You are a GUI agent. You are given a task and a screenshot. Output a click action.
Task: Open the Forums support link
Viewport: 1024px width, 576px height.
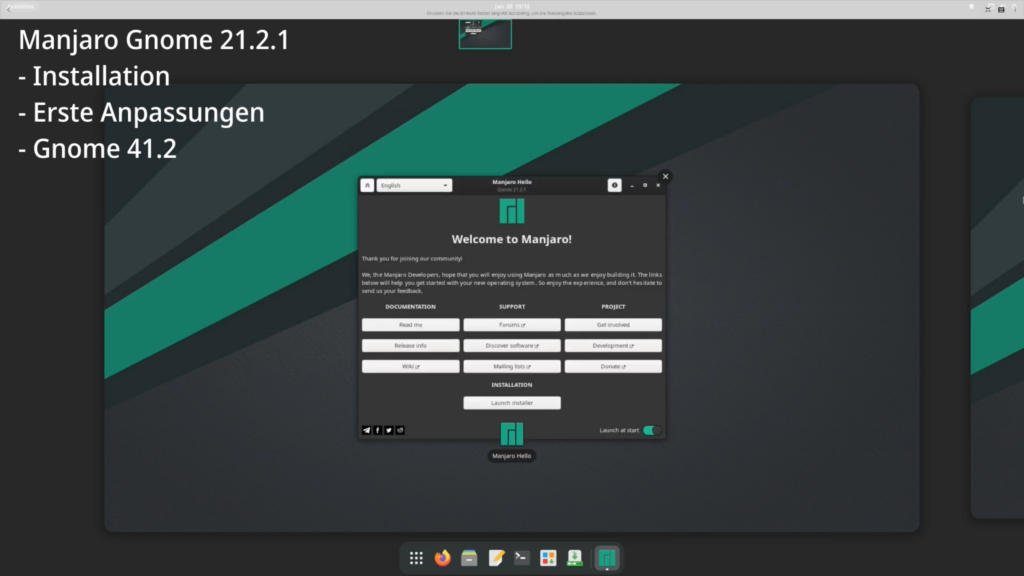click(512, 325)
